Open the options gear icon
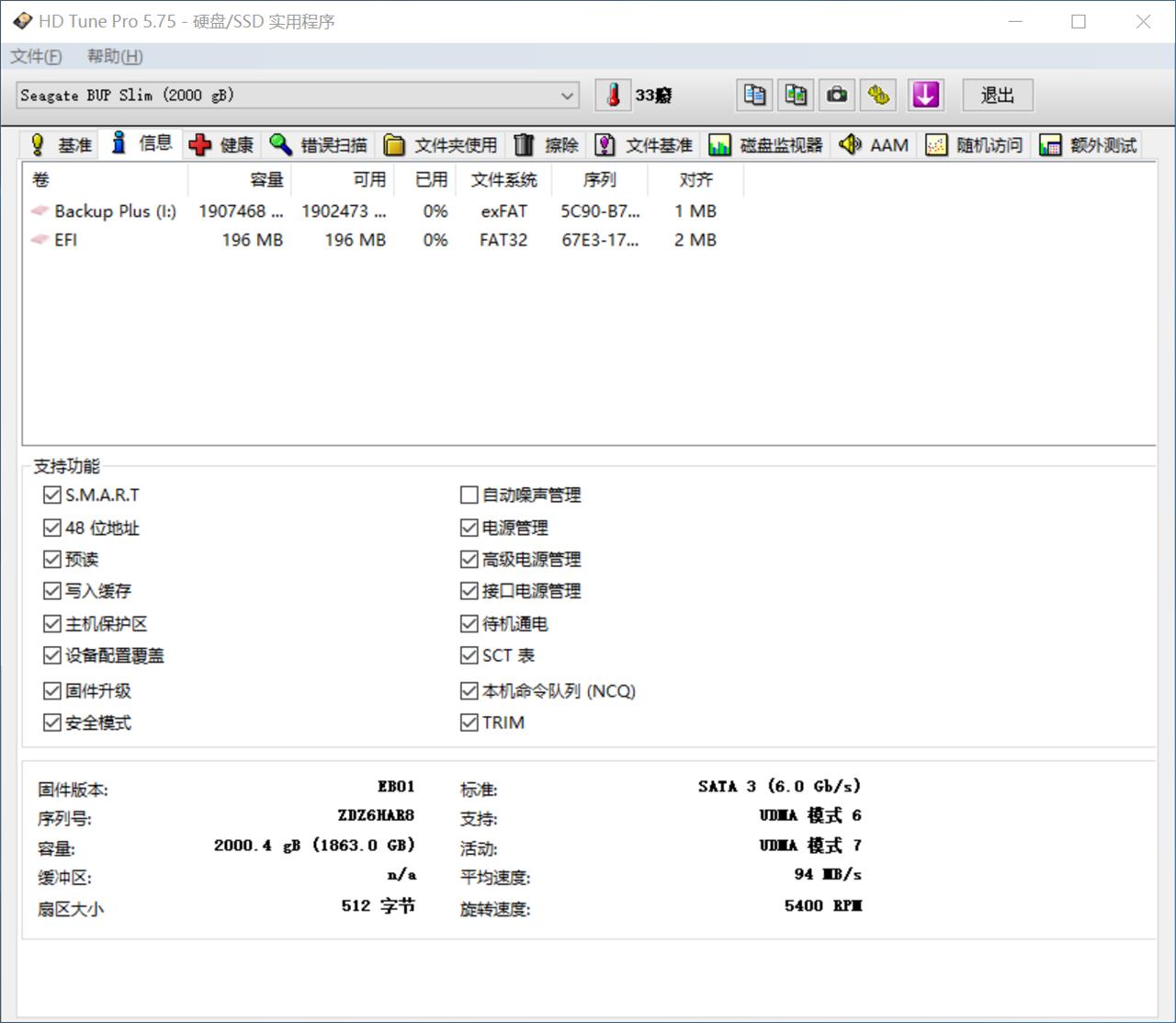1176x1023 pixels. [879, 95]
